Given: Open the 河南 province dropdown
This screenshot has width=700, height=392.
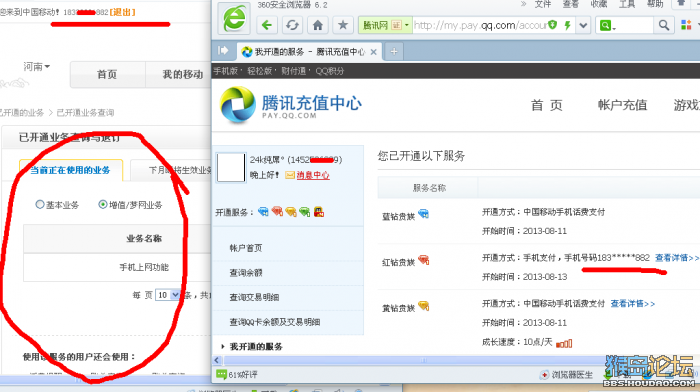Looking at the screenshot, I should pyautogui.click(x=37, y=67).
